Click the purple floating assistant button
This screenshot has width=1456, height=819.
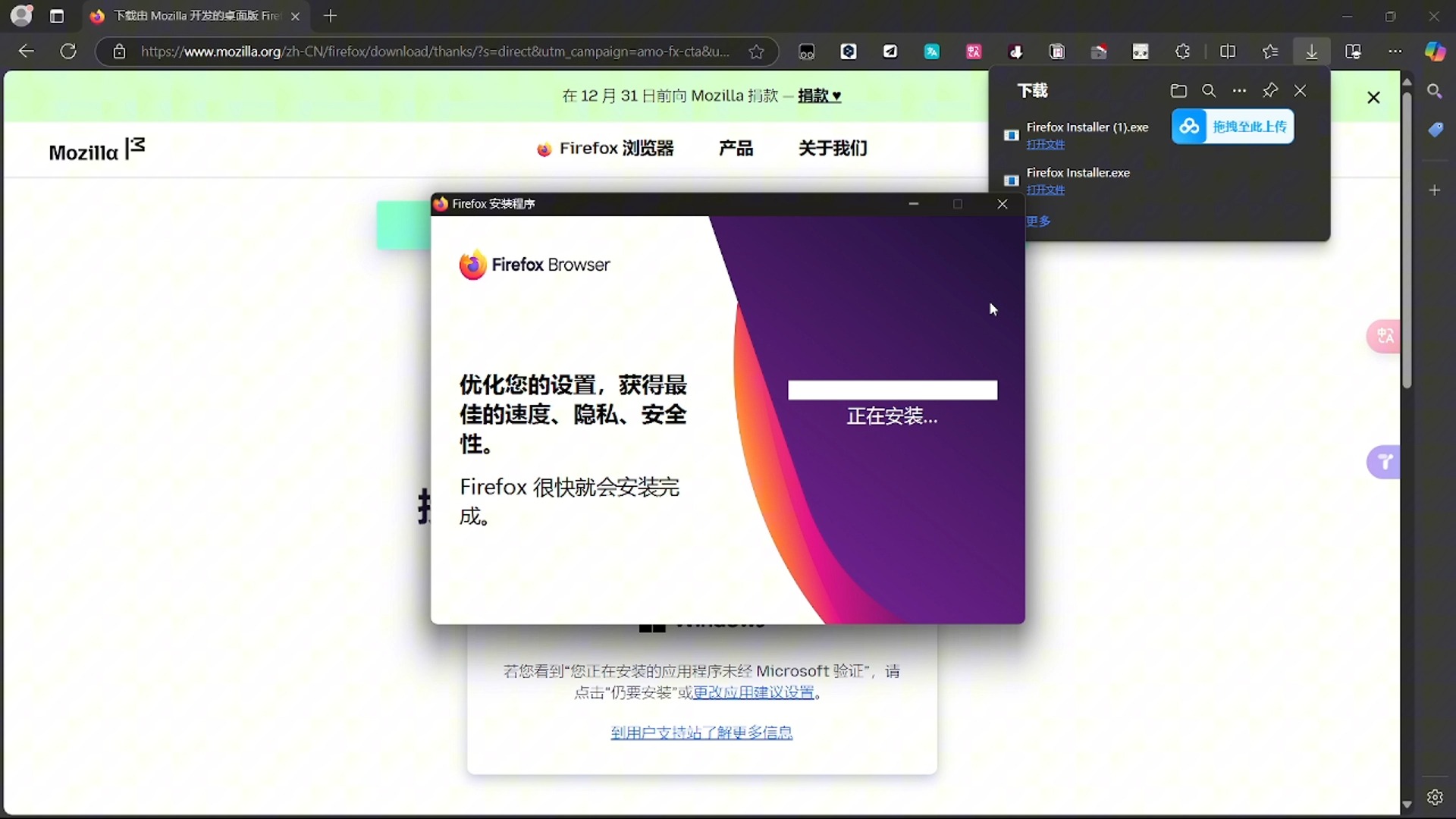[x=1384, y=462]
